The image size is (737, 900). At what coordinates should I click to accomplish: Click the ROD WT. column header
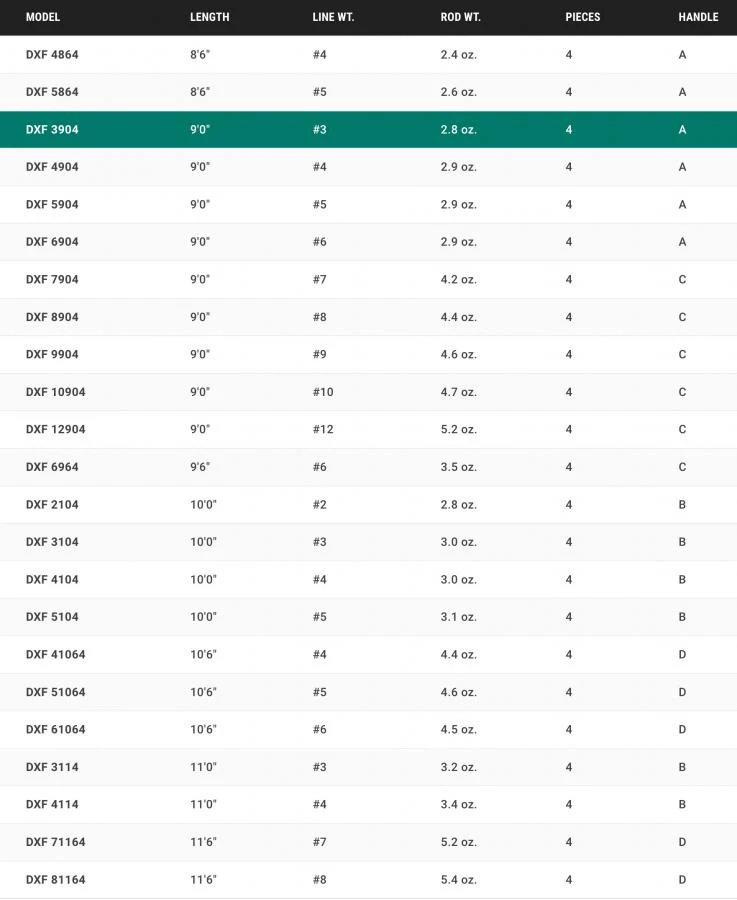pos(460,17)
